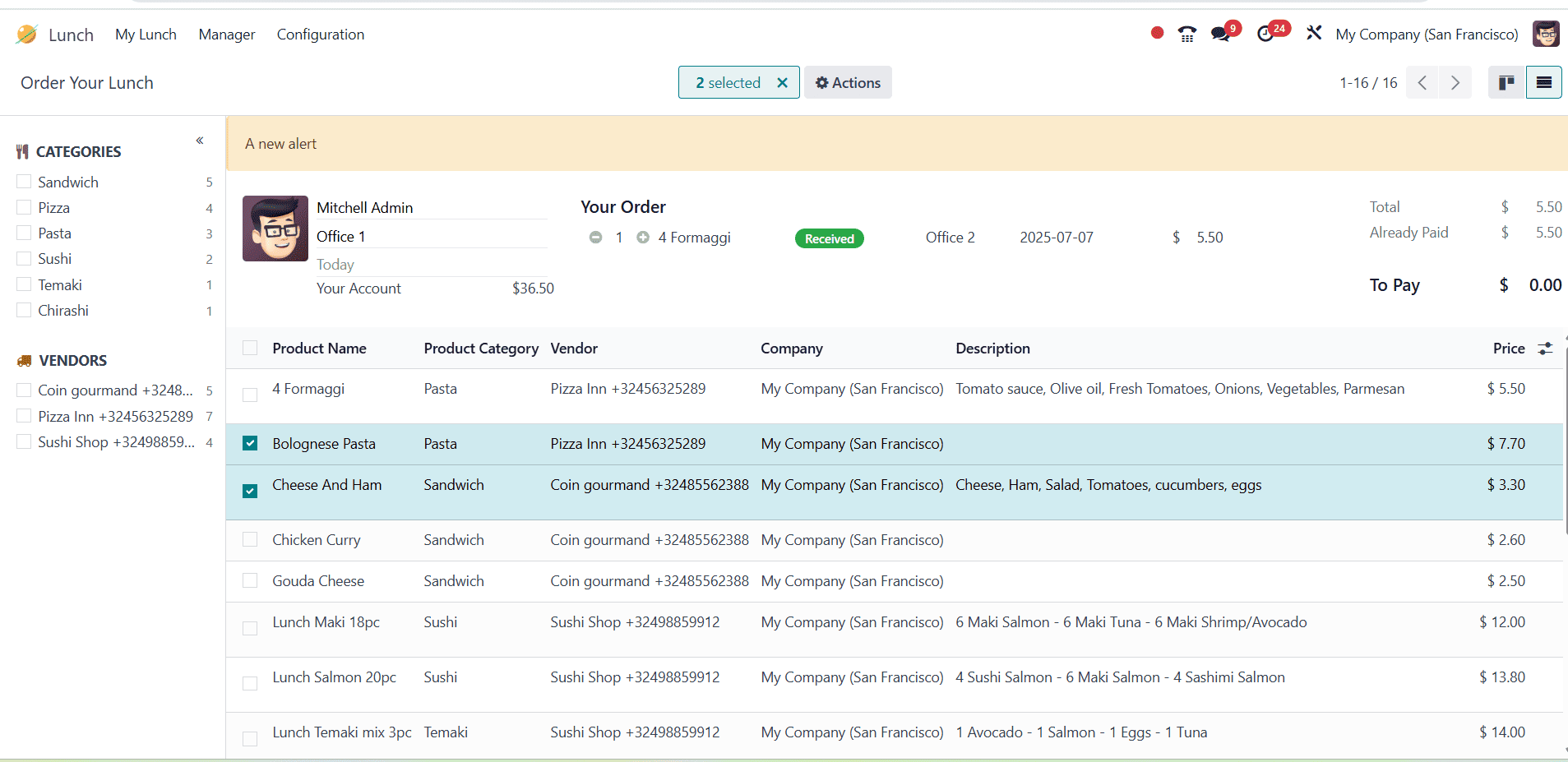Click the red recording indicator dot
Viewport: 1568px width, 762px height.
[1157, 33]
